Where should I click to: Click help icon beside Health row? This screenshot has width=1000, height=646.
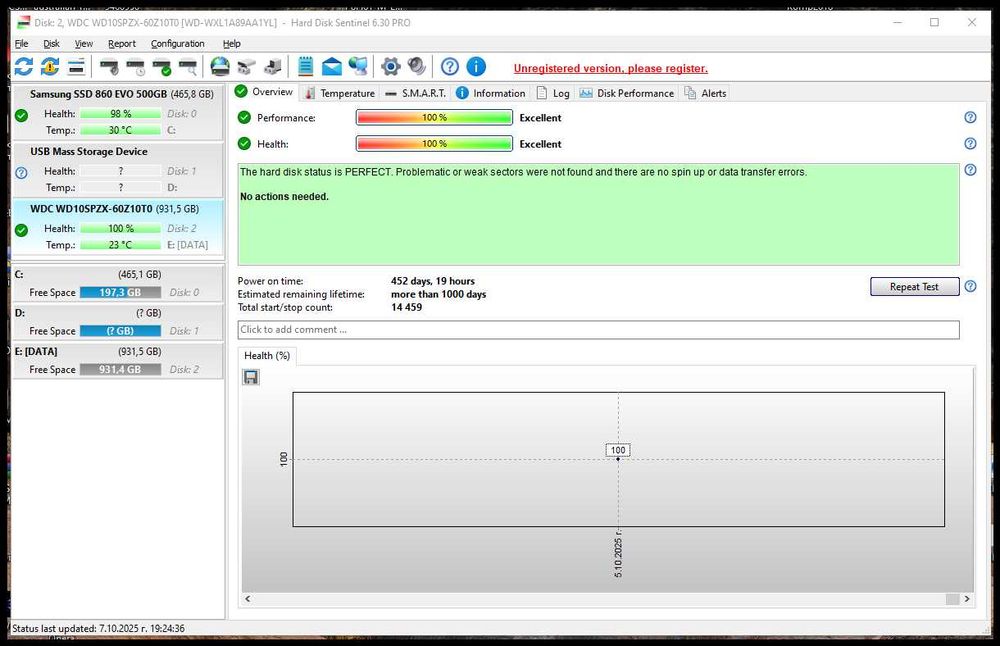tap(970, 143)
